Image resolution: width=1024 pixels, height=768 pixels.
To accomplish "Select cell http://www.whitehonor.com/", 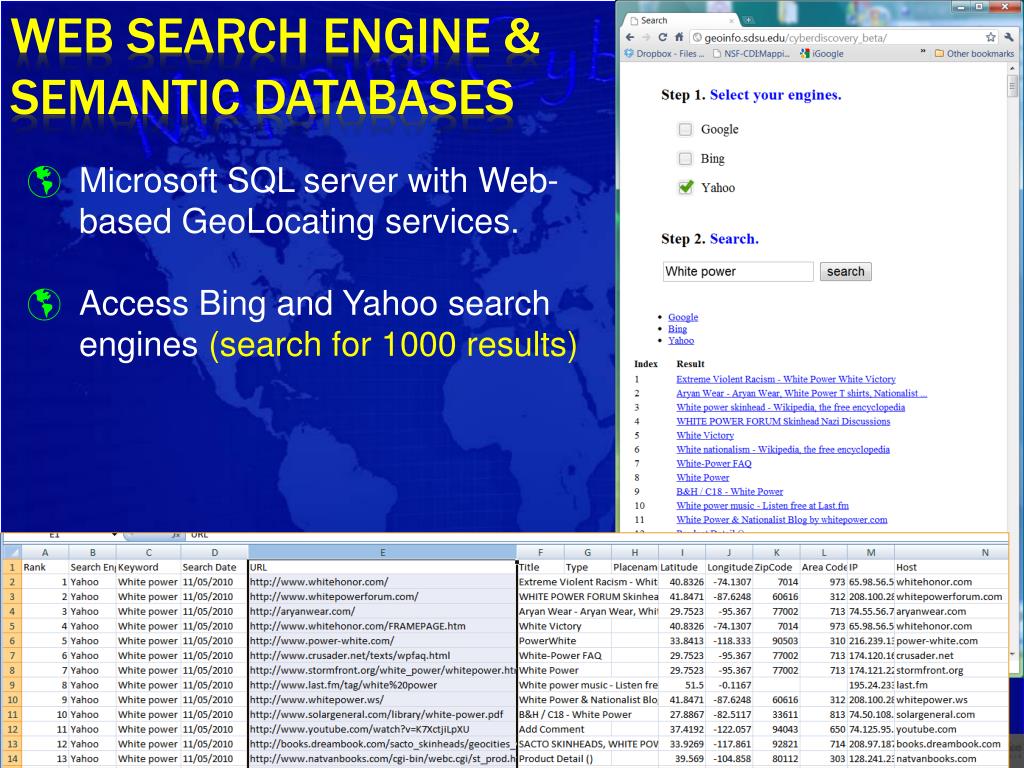I will pos(383,582).
